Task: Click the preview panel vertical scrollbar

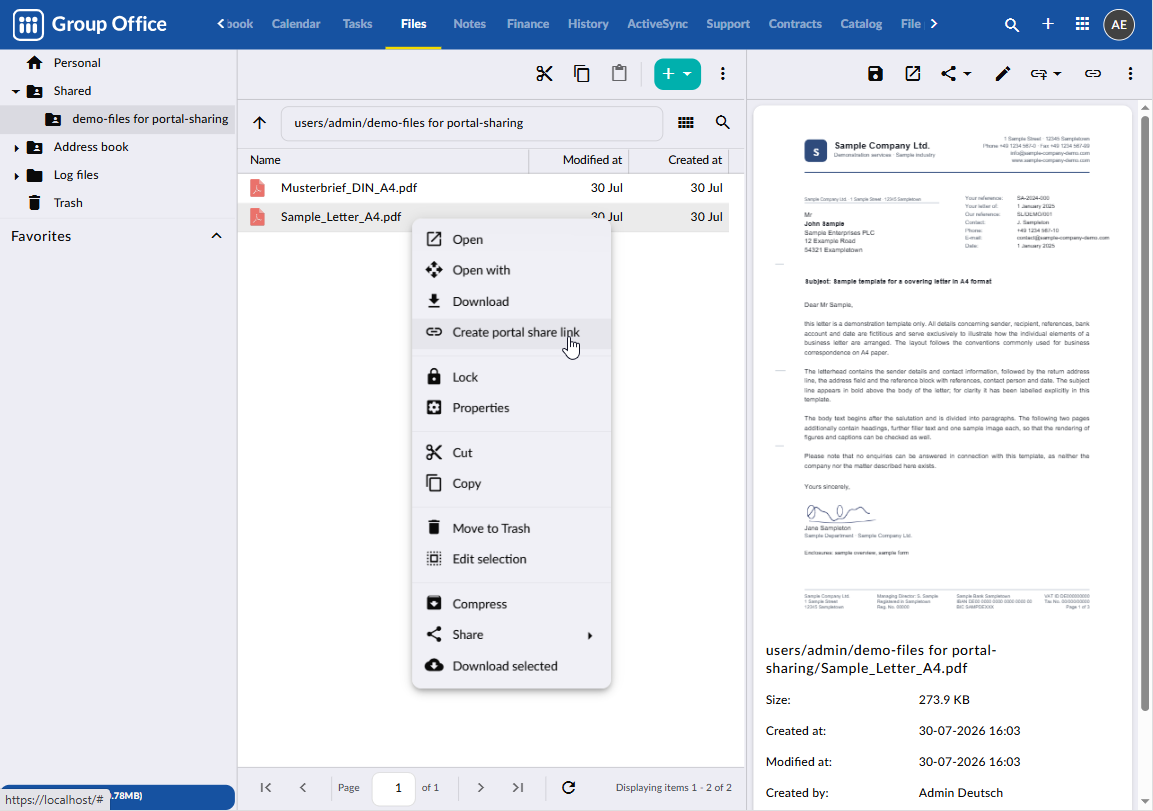Action: 1145,412
